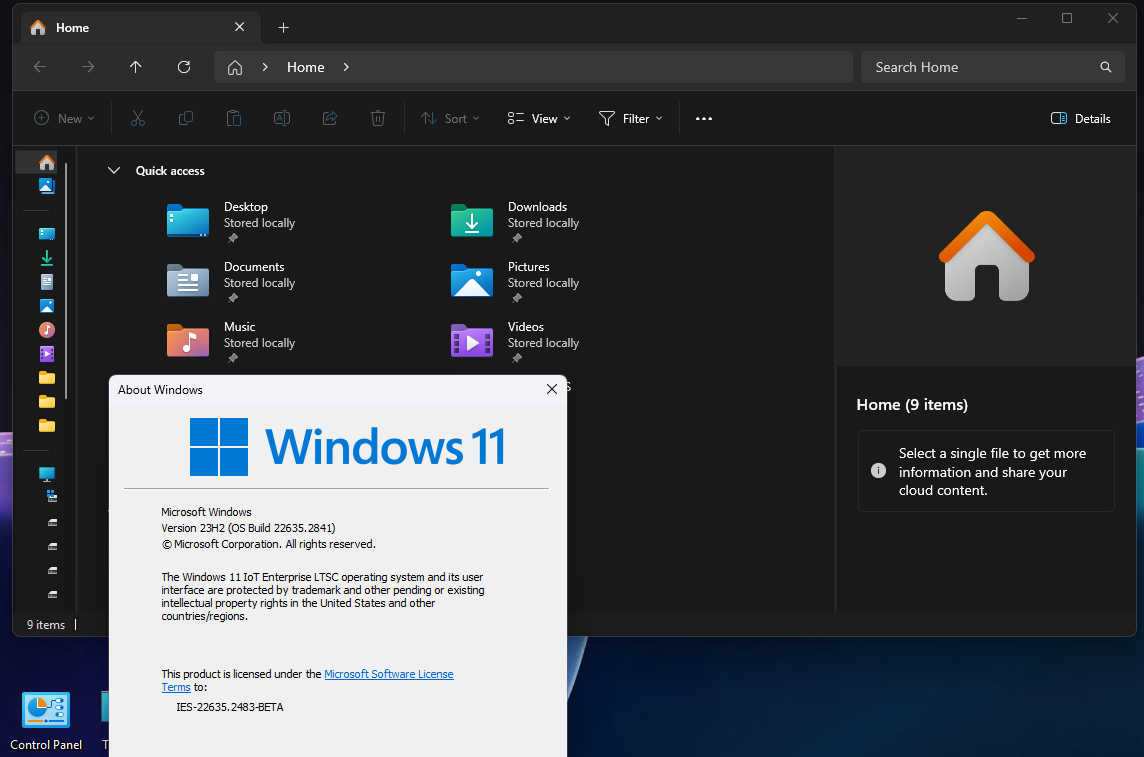Screen dimensions: 1144x757
Task: Open Pictures icon in navigation sidebar
Action: click(x=47, y=306)
